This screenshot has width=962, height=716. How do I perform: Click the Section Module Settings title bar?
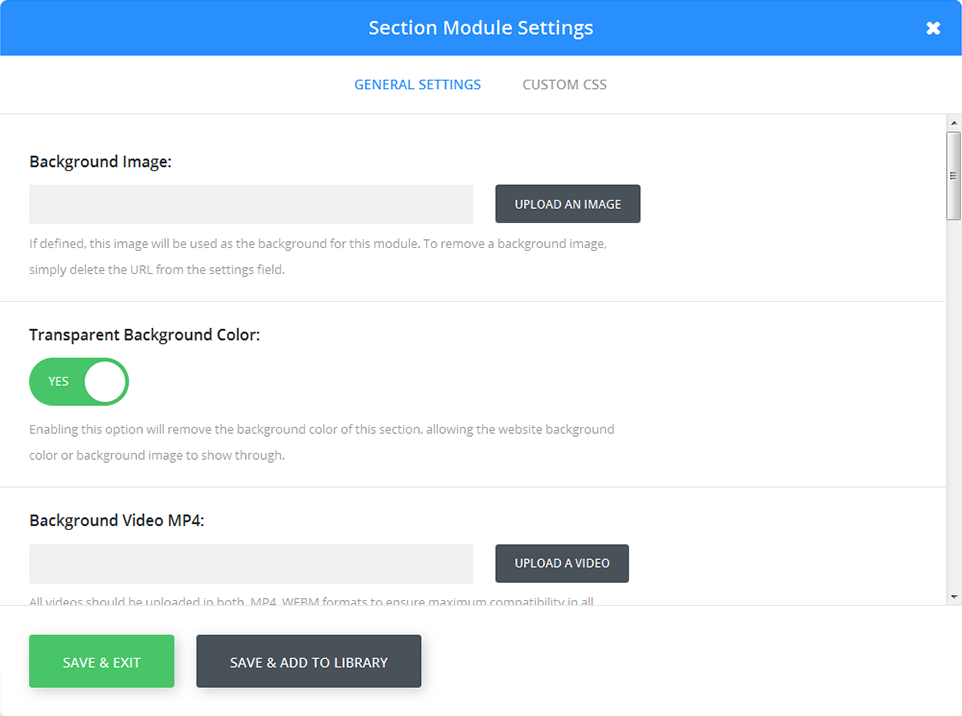[481, 28]
